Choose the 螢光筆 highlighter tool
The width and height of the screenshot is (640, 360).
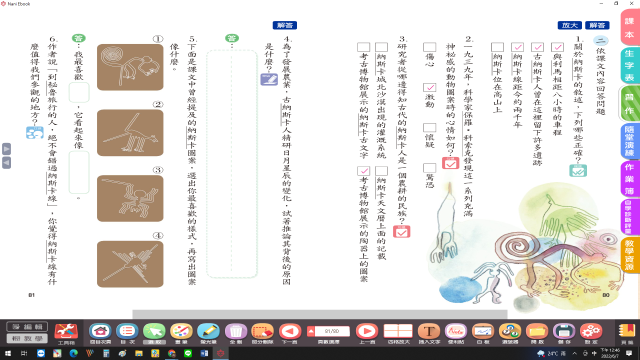coord(208,331)
